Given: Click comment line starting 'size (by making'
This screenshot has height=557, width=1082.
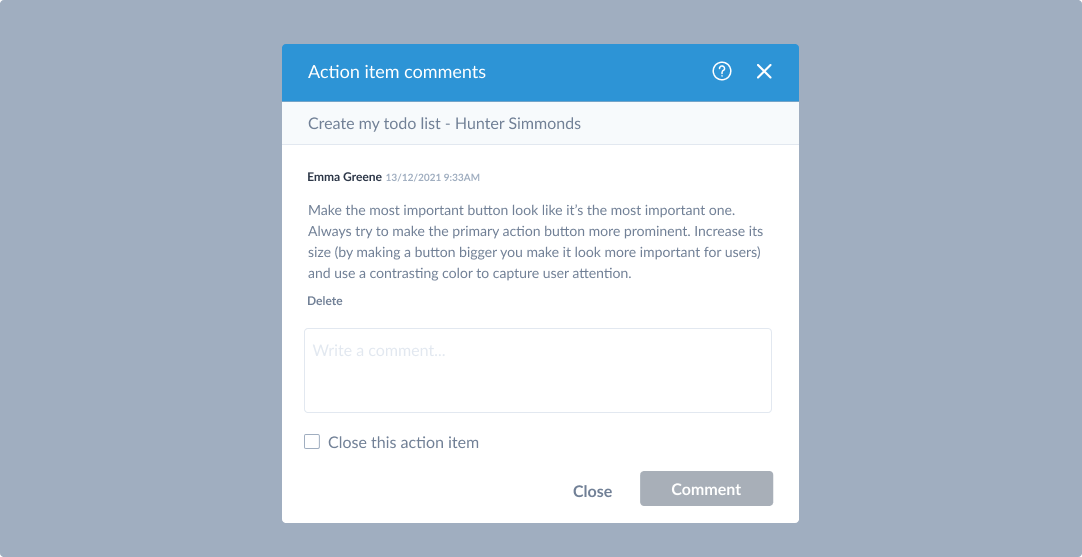Looking at the screenshot, I should click(534, 252).
